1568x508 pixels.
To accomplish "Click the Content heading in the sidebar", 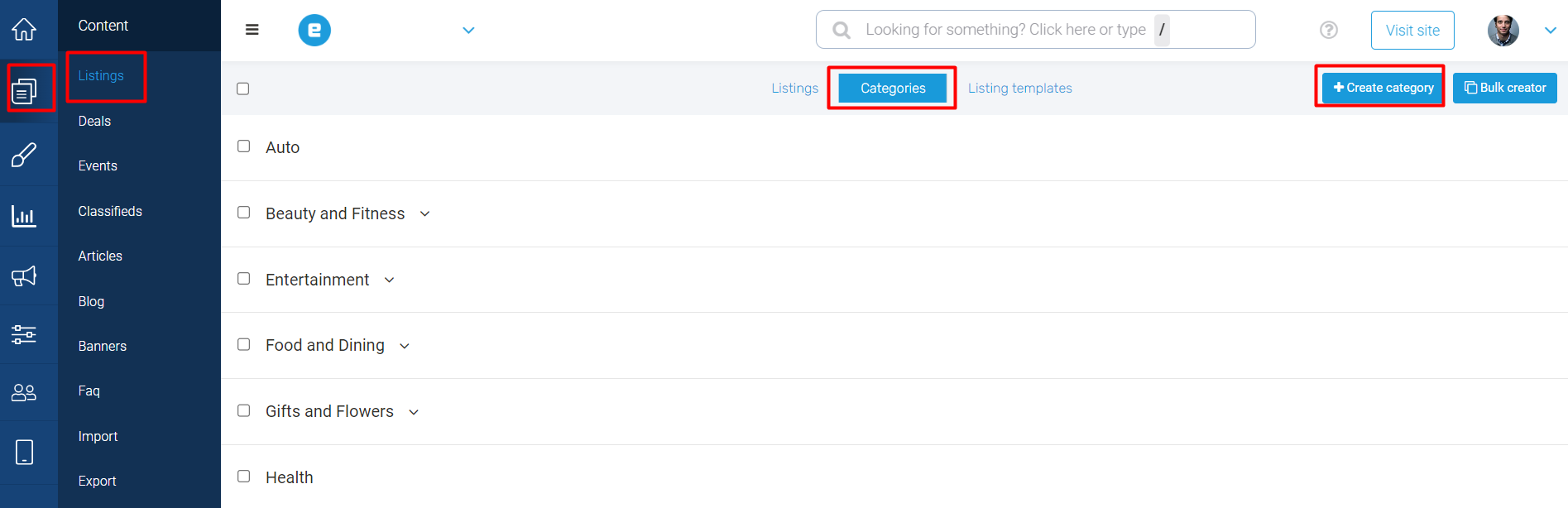I will click(103, 26).
